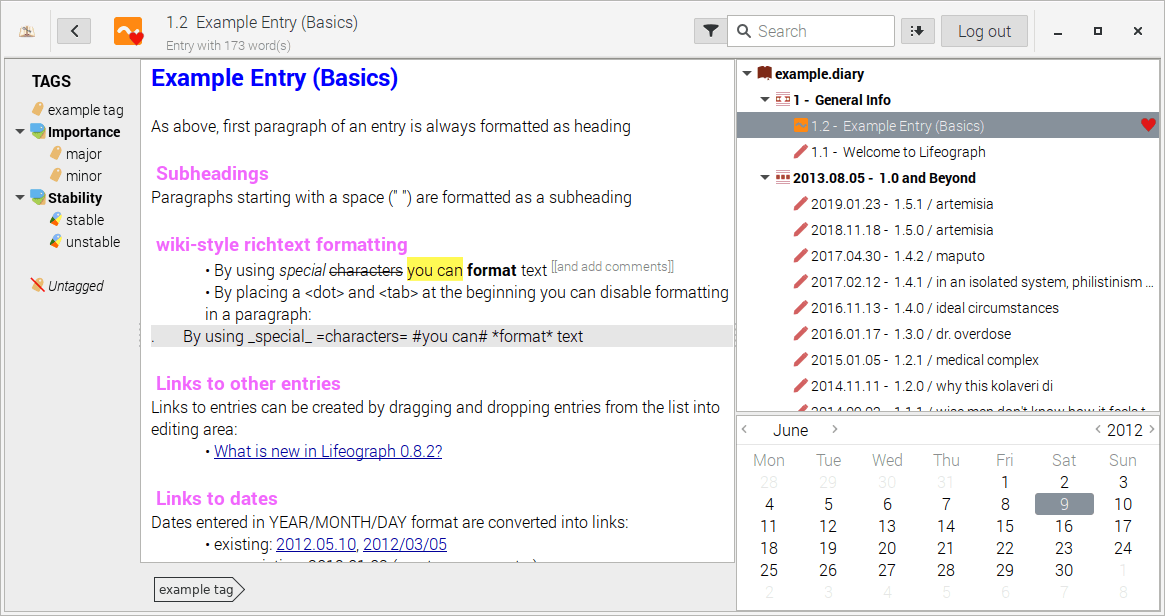Click the favorite heart on the Example Entry row
The width and height of the screenshot is (1165, 616).
[1148, 125]
